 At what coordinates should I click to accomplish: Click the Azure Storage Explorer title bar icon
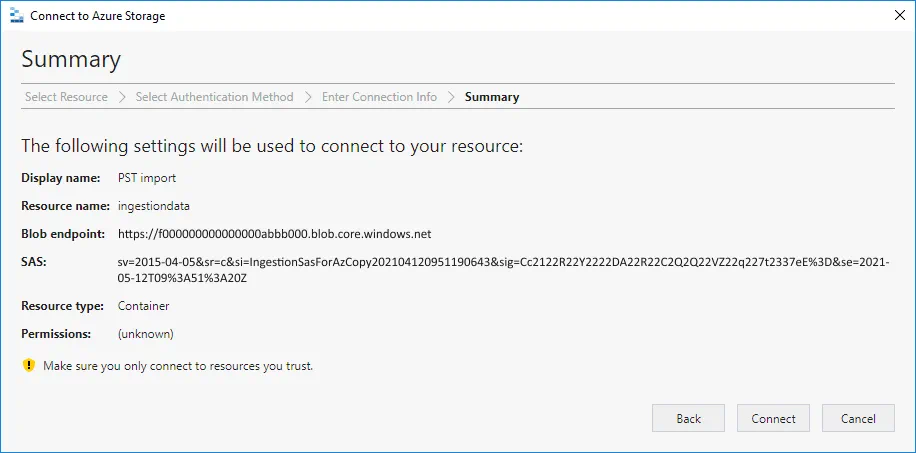click(17, 16)
